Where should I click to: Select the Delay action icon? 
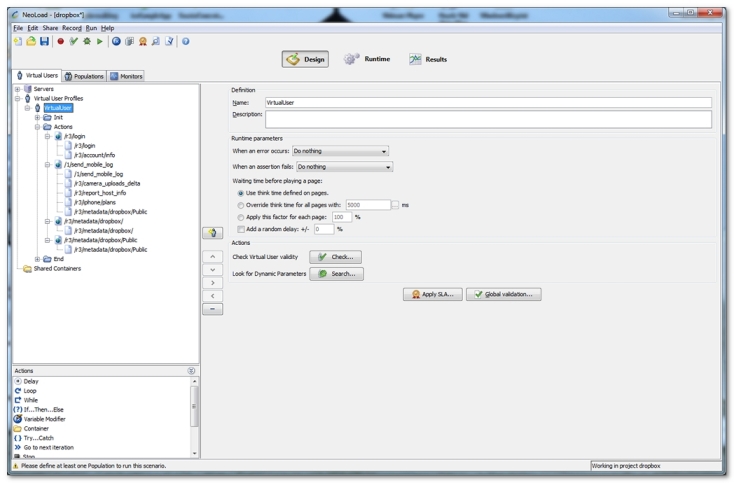coord(18,381)
